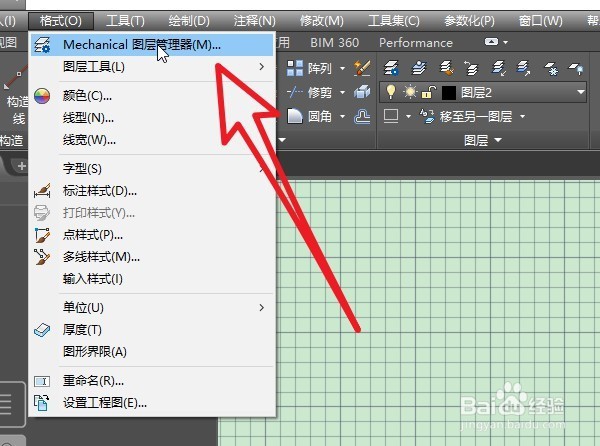Open ribbon minimize options dropdown arrow
The image size is (600, 446).
pyautogui.click(x=505, y=42)
